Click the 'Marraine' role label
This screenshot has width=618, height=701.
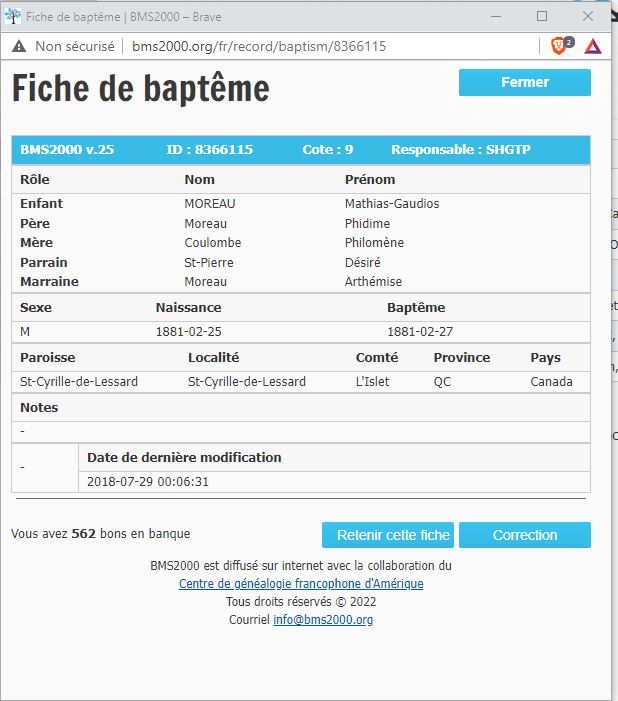coord(49,282)
